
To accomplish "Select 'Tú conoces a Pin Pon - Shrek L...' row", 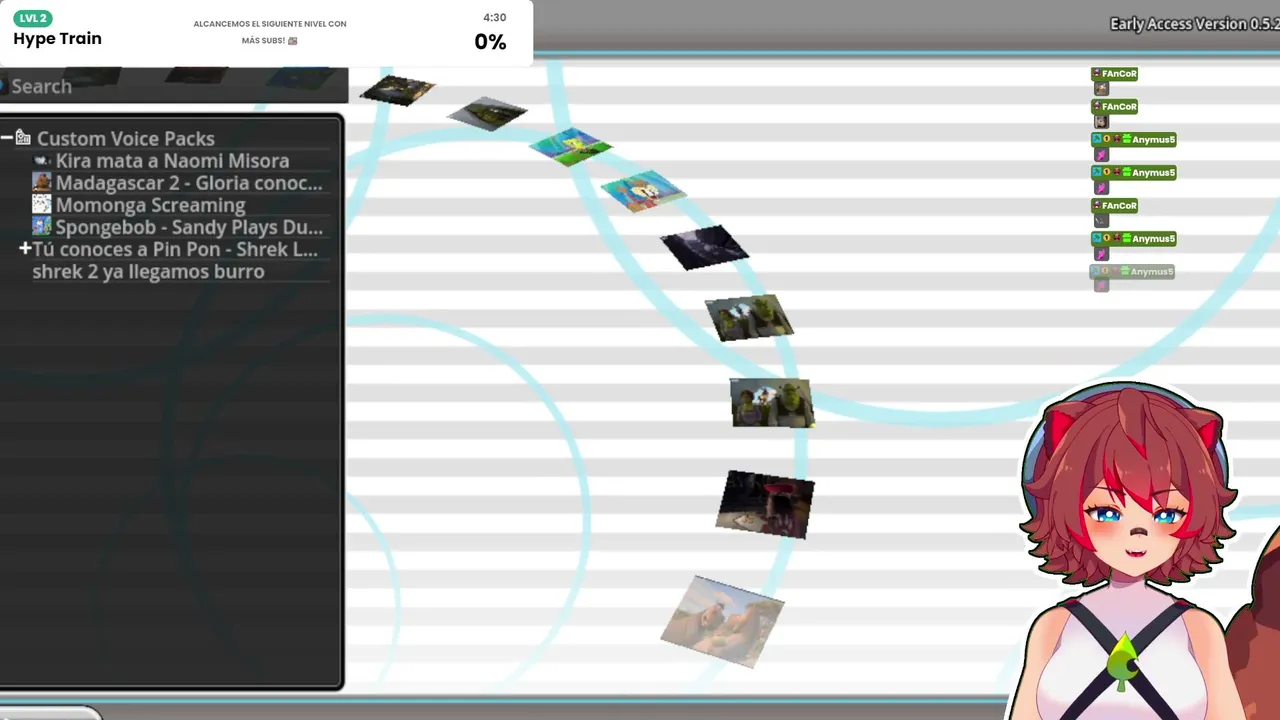I will (175, 249).
